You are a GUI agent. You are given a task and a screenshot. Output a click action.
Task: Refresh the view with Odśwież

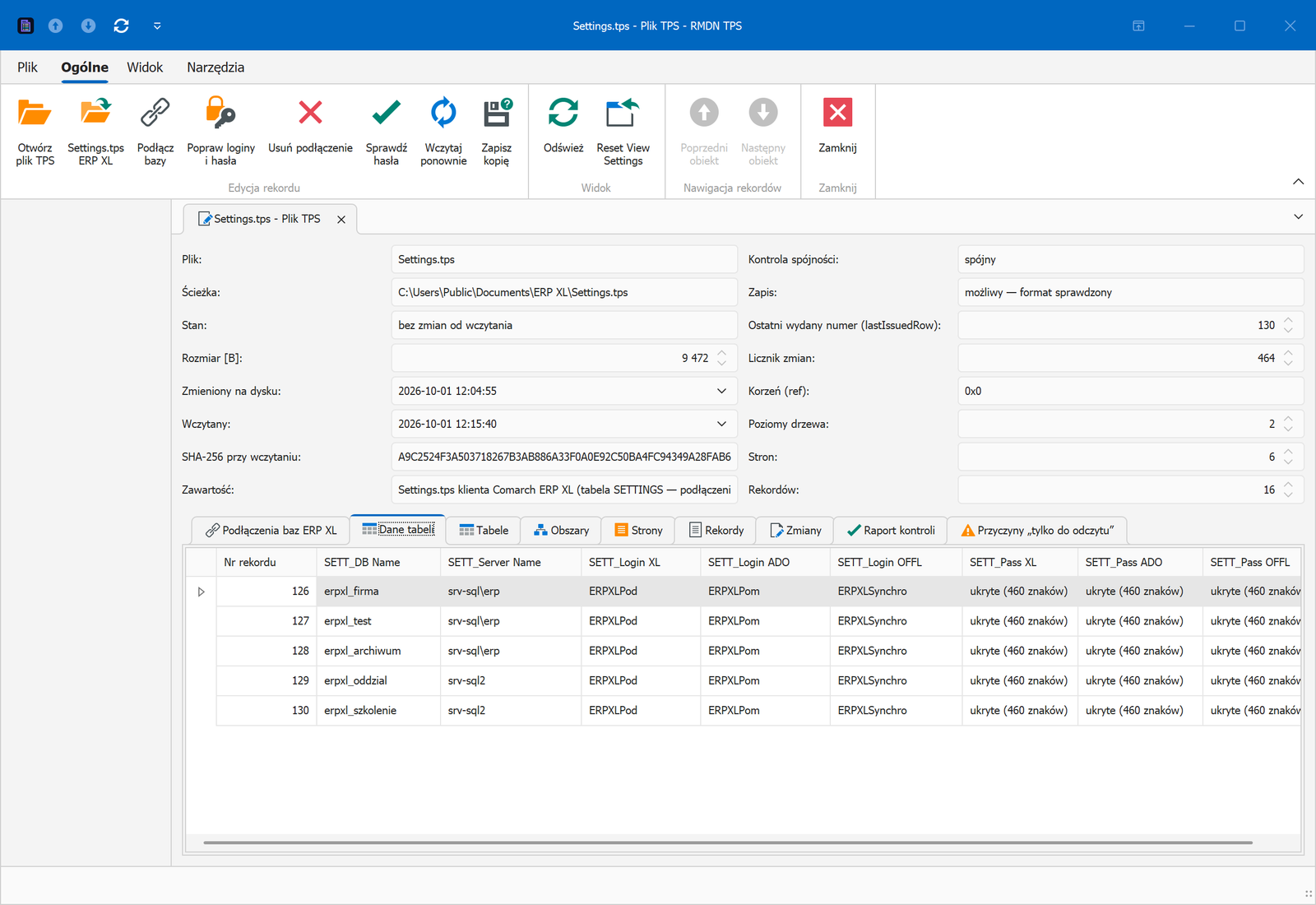pyautogui.click(x=563, y=132)
